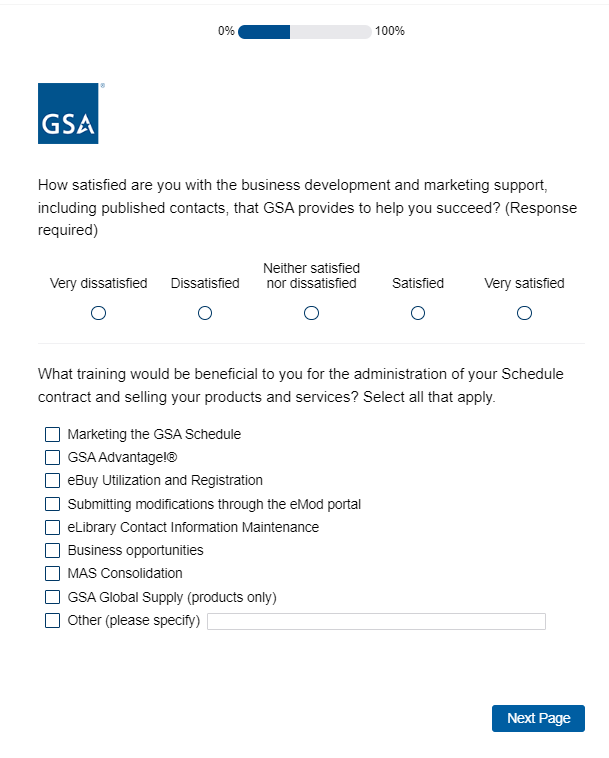Select the Very dissatisfied radio button
Viewport: 609px width, 758px height.
(x=98, y=313)
